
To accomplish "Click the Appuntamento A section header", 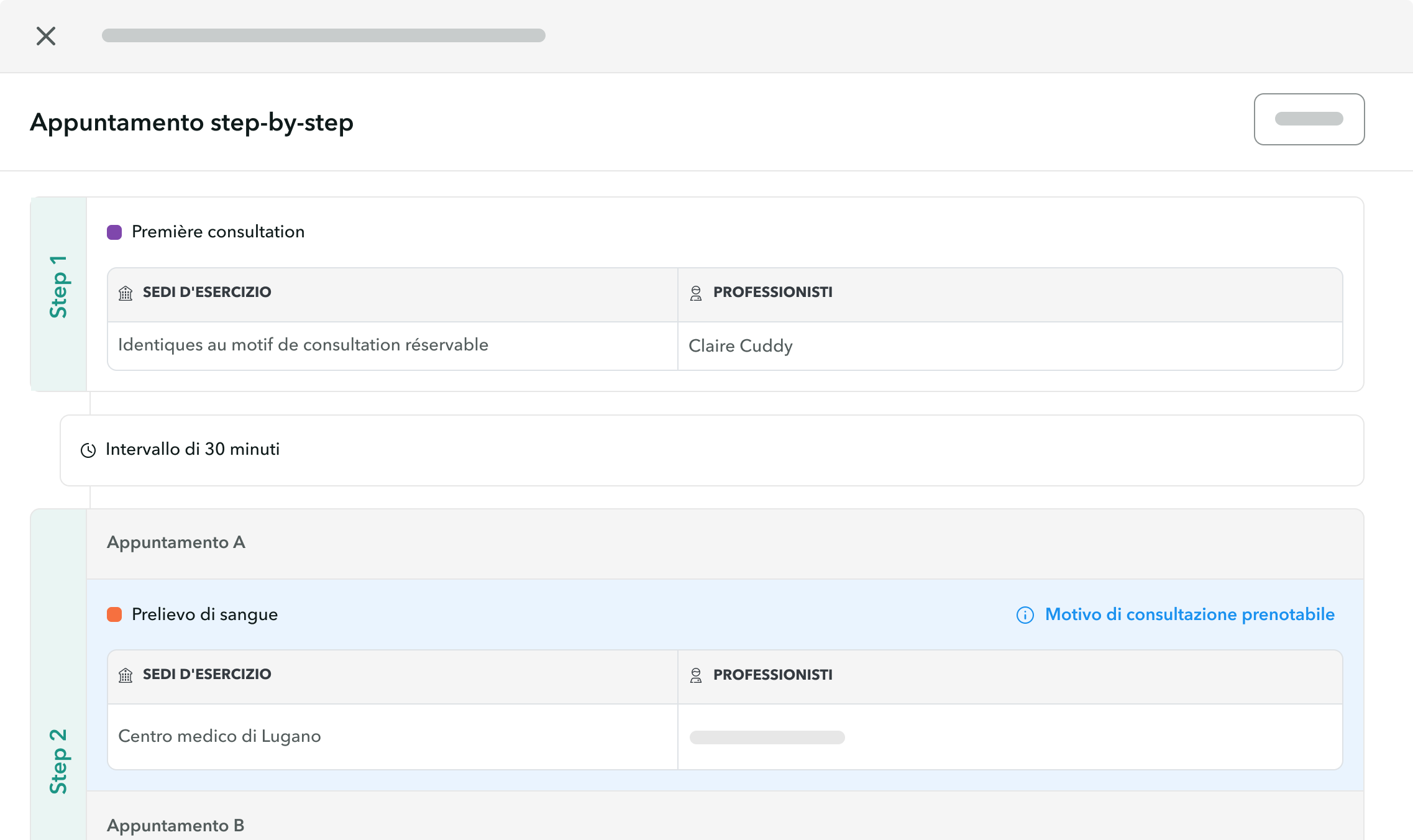I will pyautogui.click(x=176, y=542).
